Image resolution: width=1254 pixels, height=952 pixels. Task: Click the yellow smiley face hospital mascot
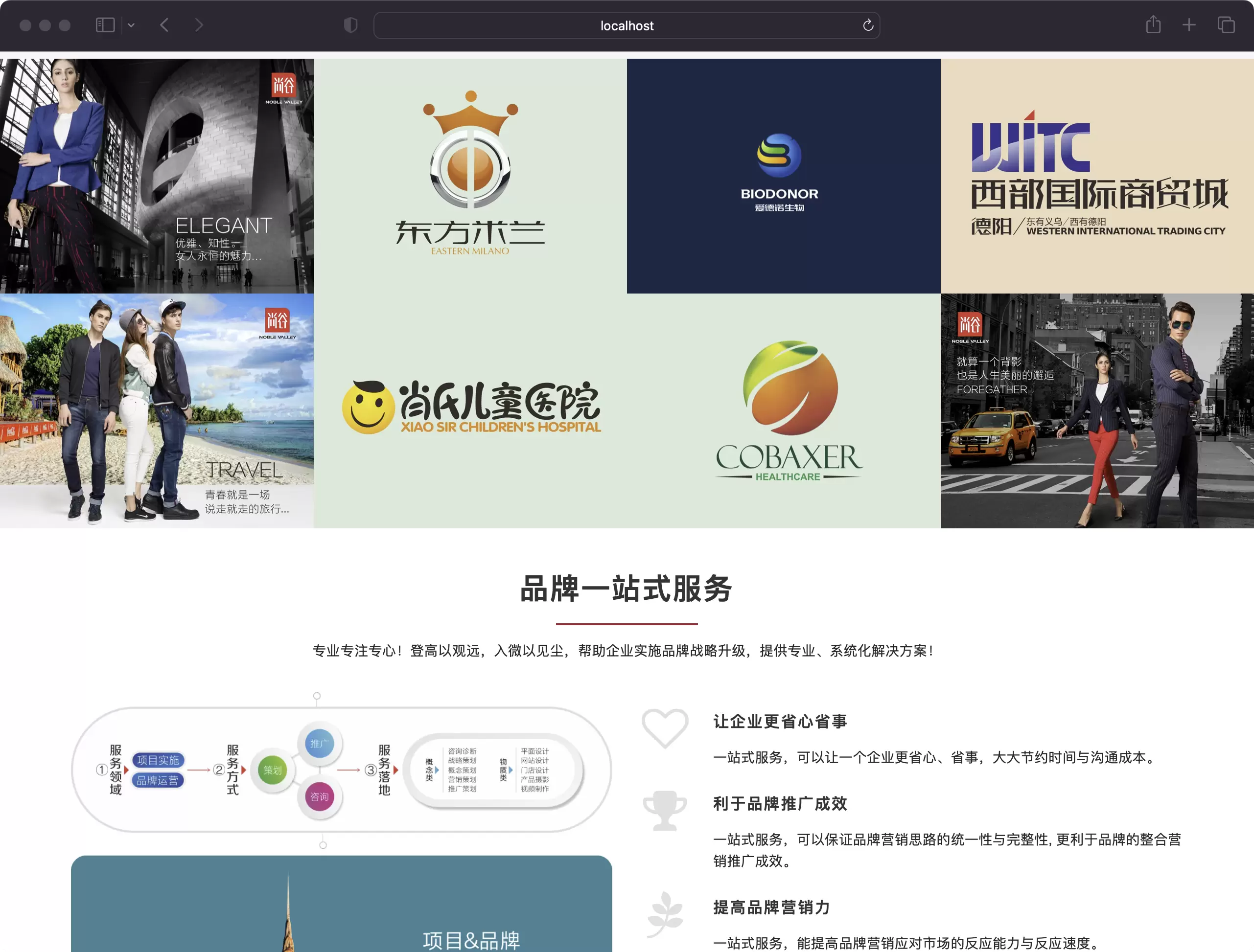pos(368,407)
